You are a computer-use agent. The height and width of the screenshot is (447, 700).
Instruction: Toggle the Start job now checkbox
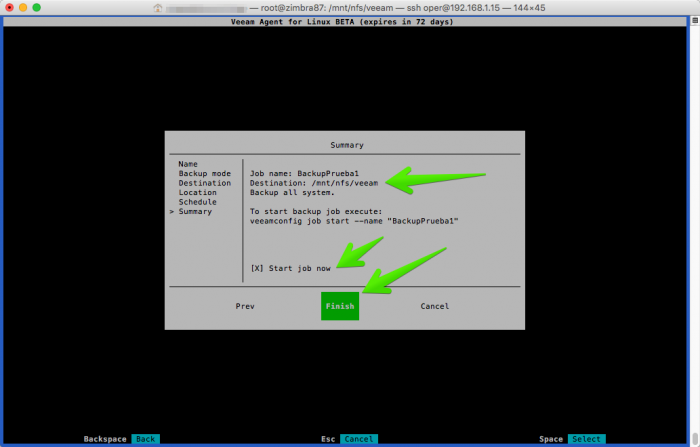257,268
